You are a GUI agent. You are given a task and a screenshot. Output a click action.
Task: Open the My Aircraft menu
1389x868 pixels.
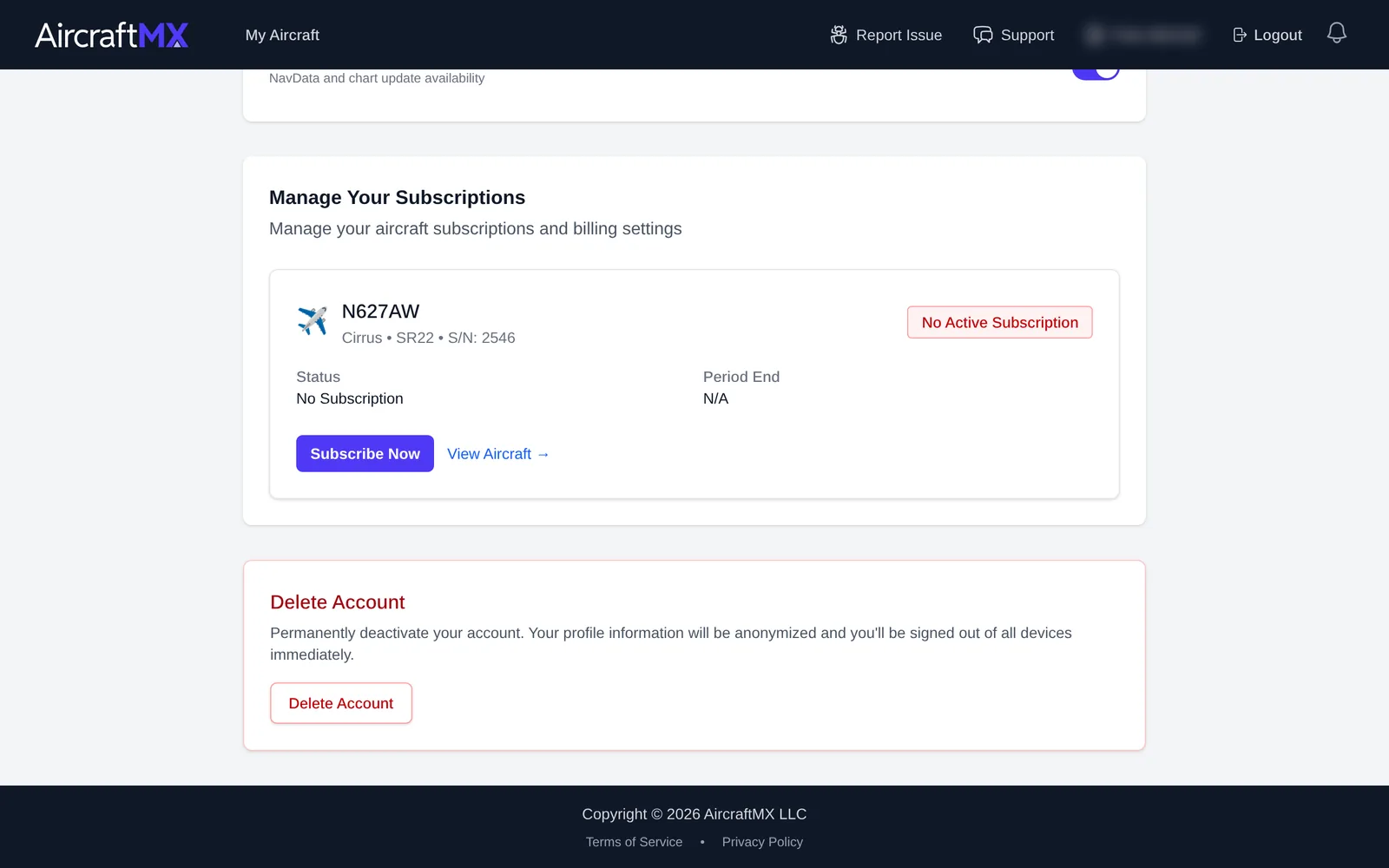282,35
